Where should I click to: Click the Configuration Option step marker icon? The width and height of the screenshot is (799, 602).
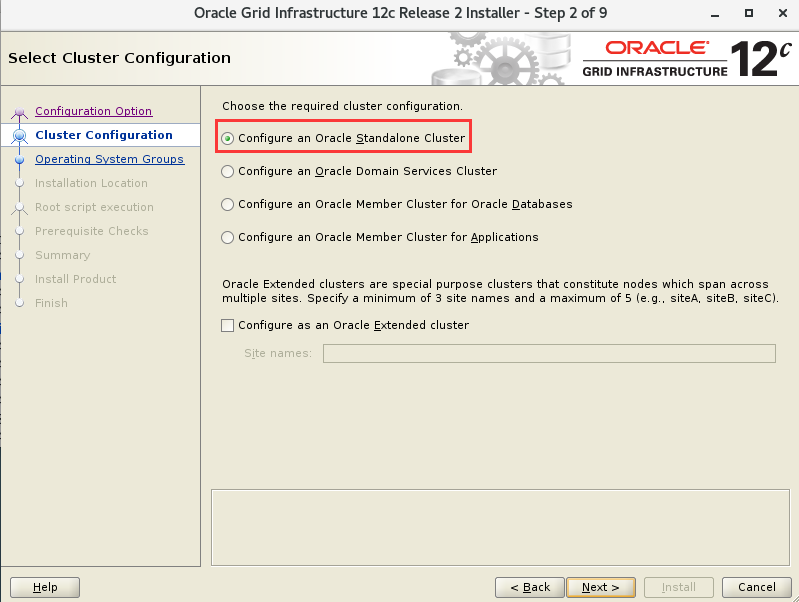pyautogui.click(x=19, y=112)
